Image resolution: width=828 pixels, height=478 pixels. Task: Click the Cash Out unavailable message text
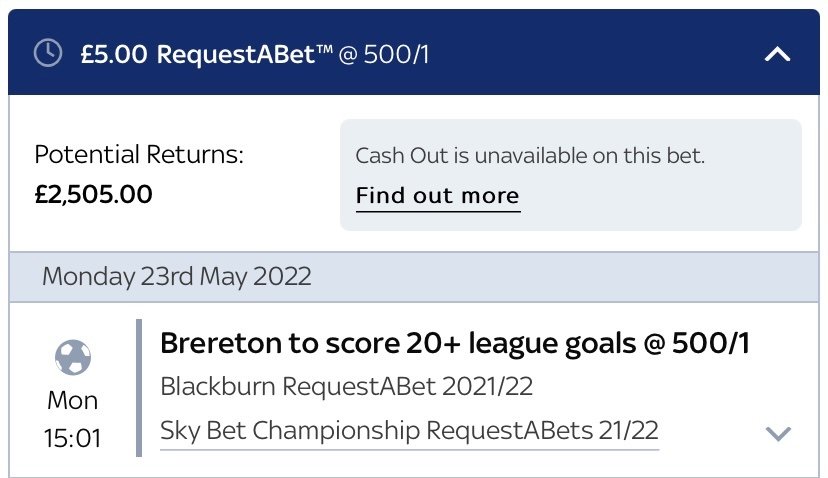[x=530, y=156]
